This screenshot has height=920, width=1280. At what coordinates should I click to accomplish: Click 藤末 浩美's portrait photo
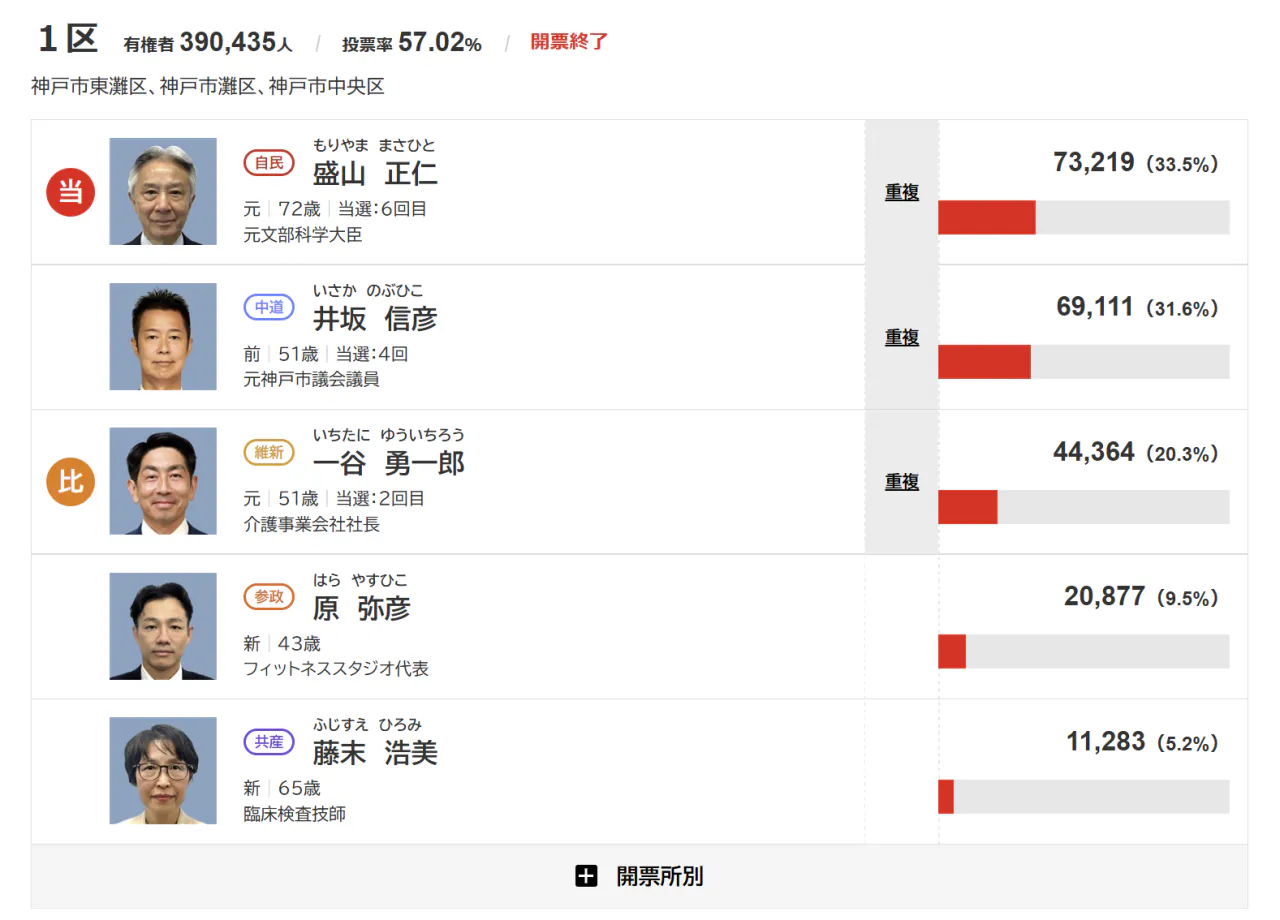pos(163,771)
